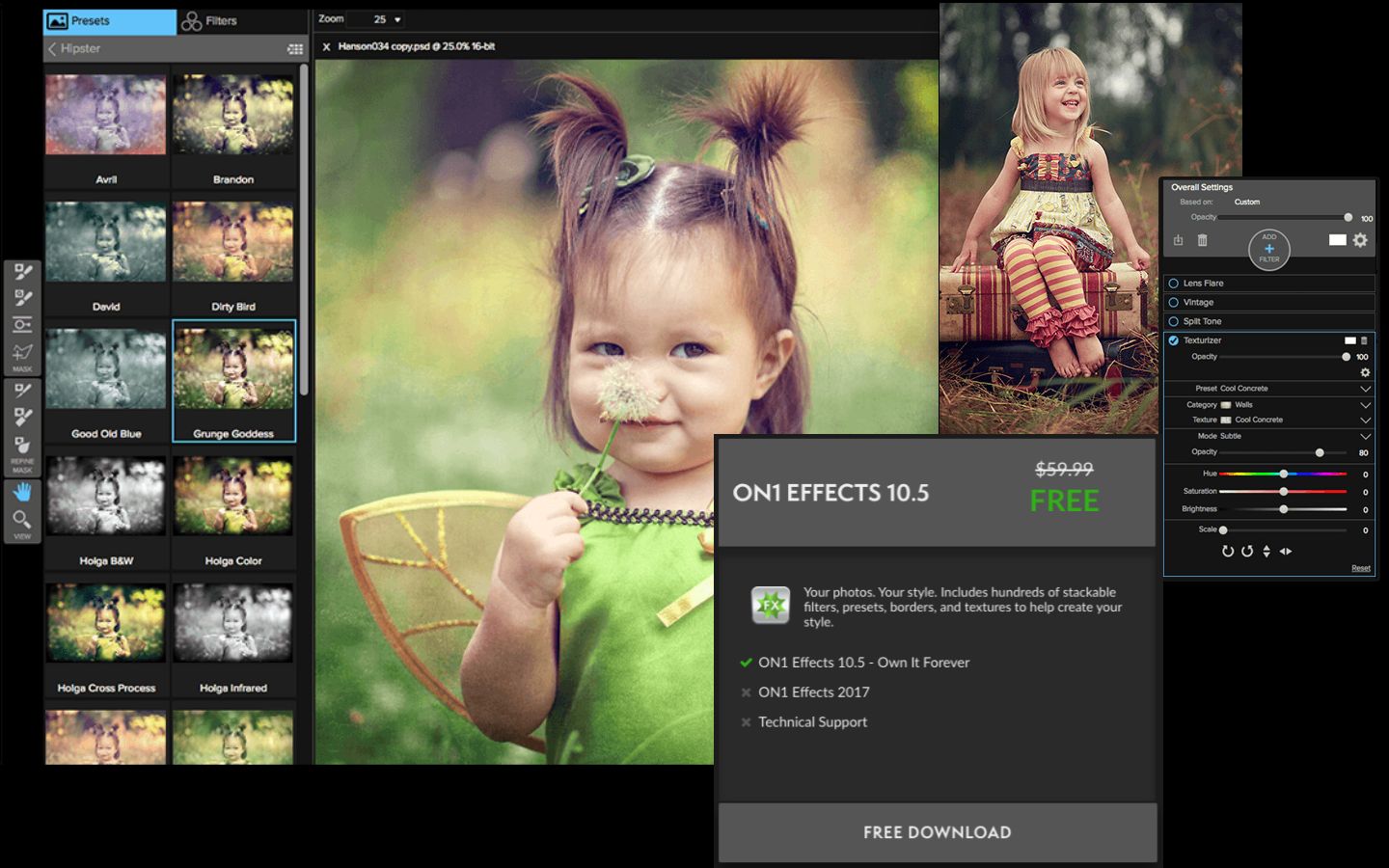Click the Category Walls thumbnail icon

click(1226, 405)
